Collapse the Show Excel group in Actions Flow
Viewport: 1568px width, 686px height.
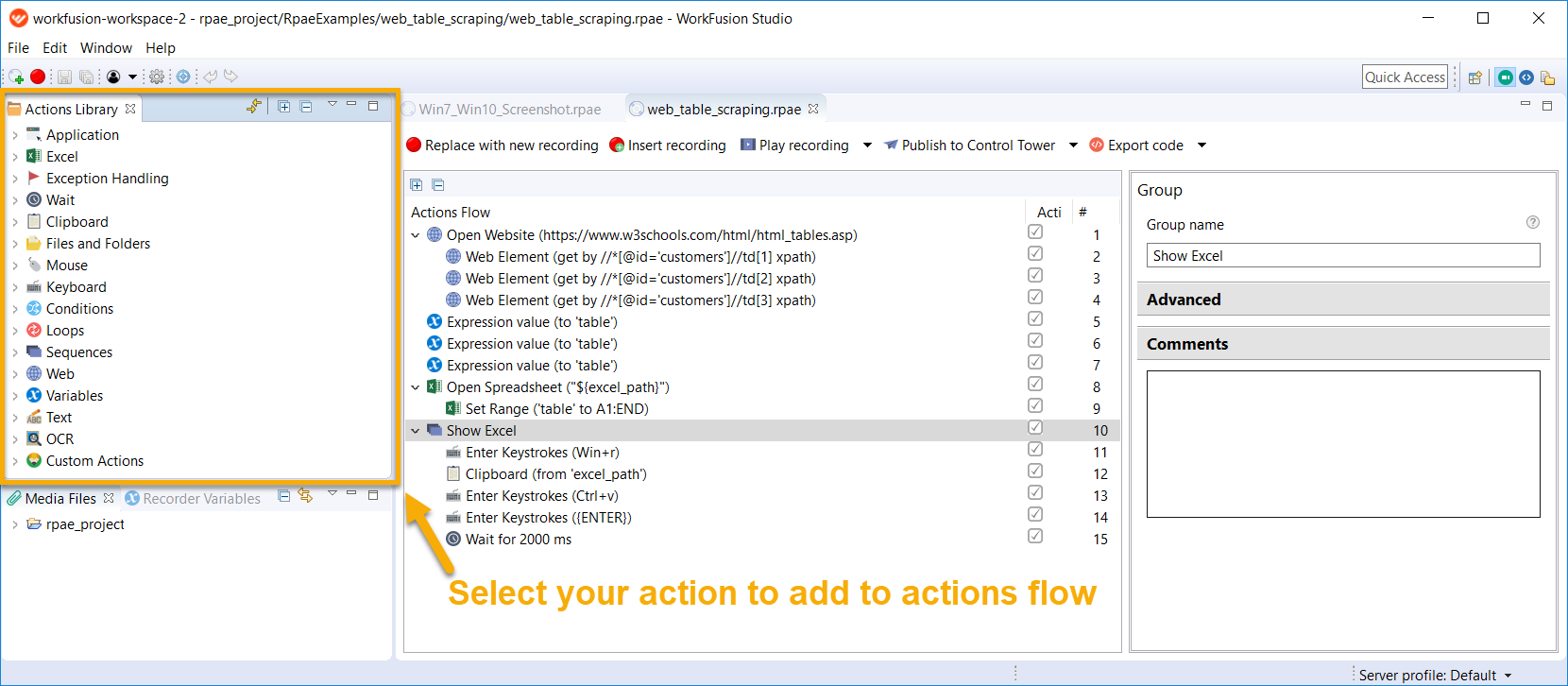(x=416, y=431)
